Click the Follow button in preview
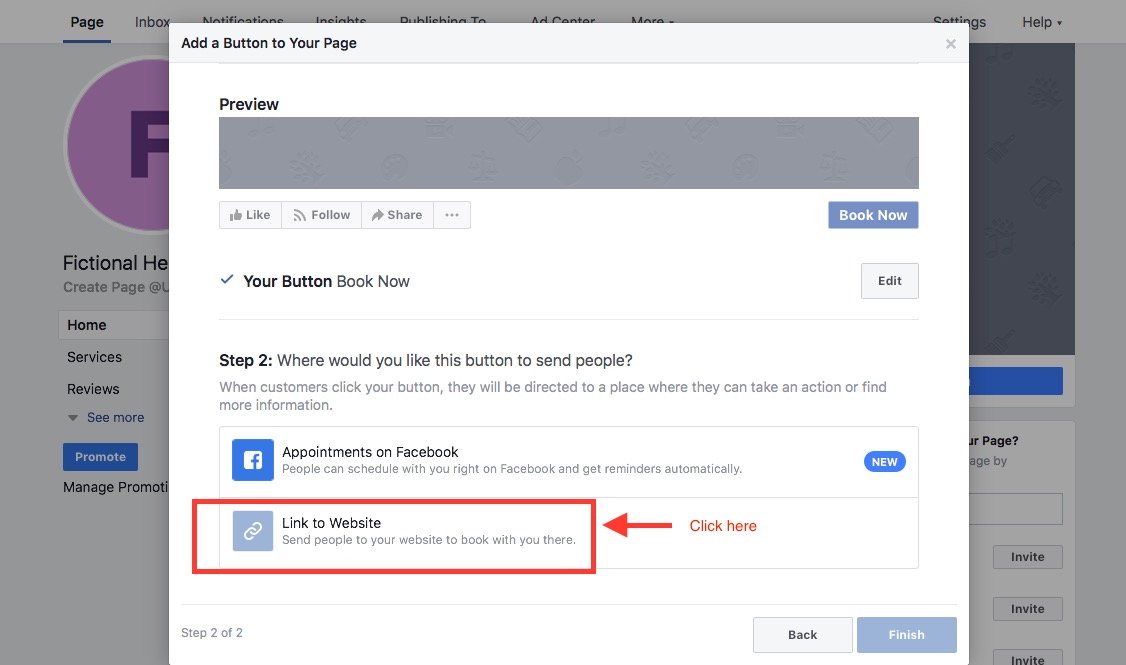 coord(322,215)
